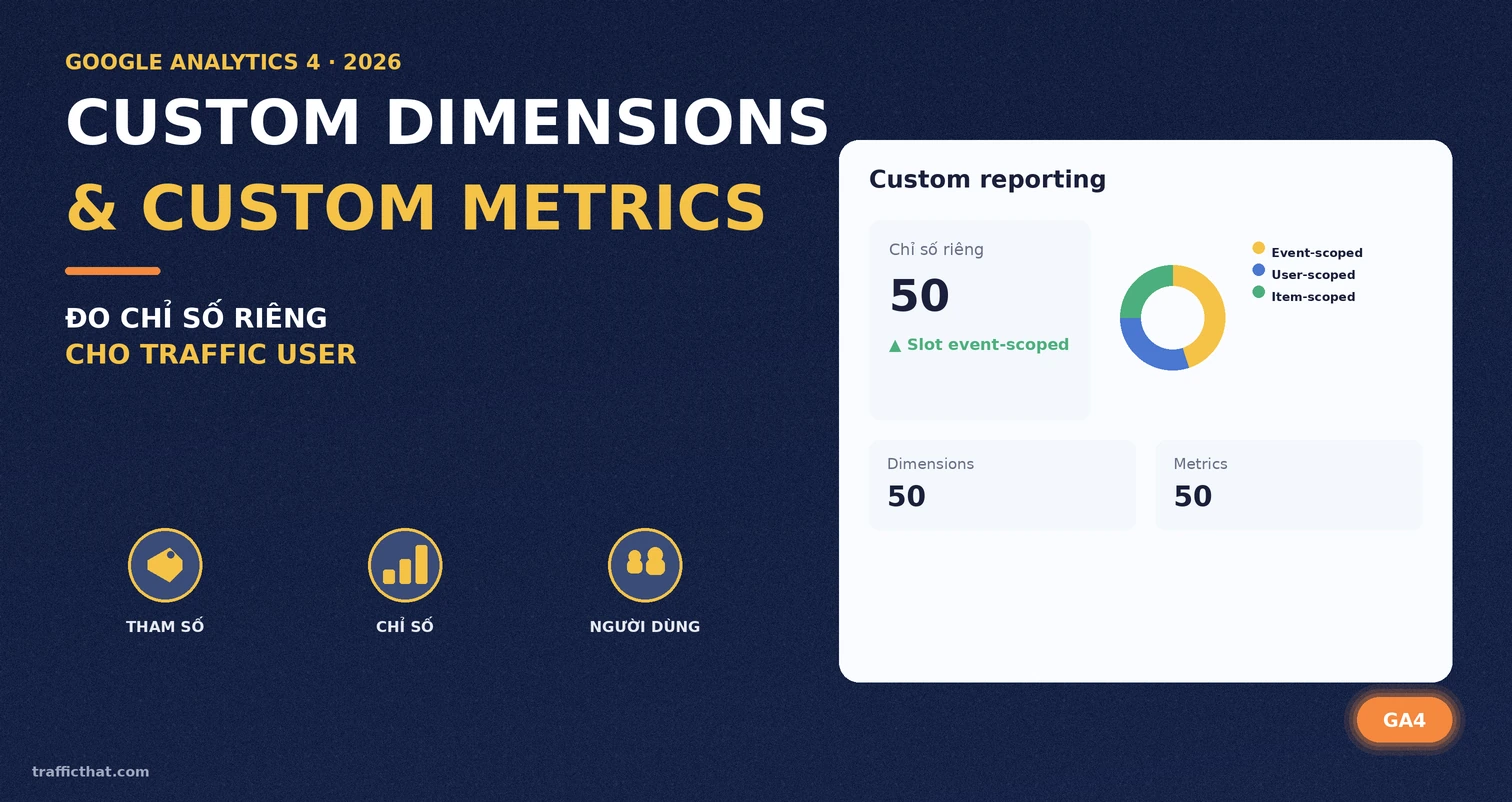The image size is (1512, 802).
Task: Click the 'Custom reporting' card title
Action: click(987, 179)
